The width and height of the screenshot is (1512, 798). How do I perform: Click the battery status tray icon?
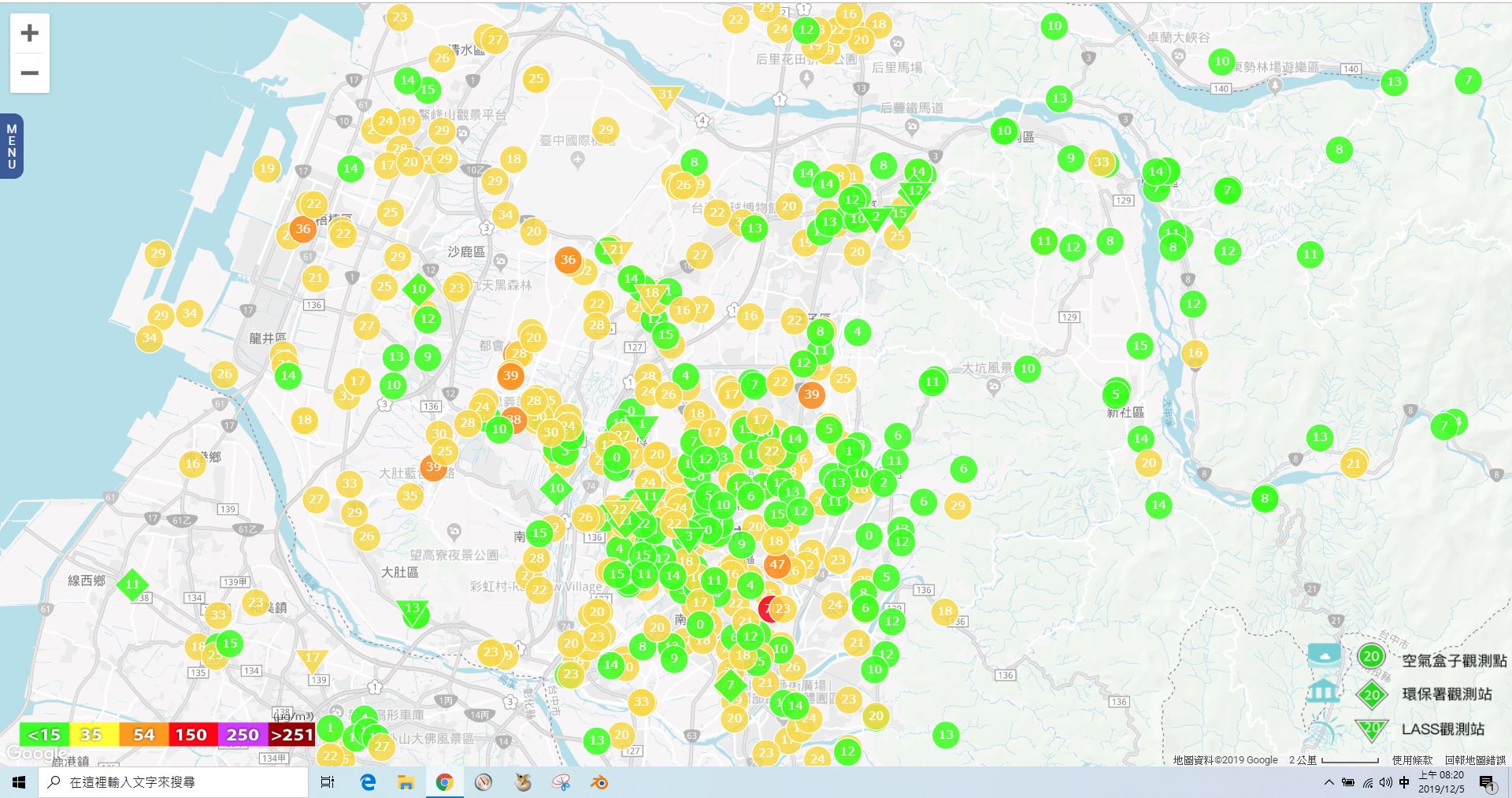tap(1348, 782)
